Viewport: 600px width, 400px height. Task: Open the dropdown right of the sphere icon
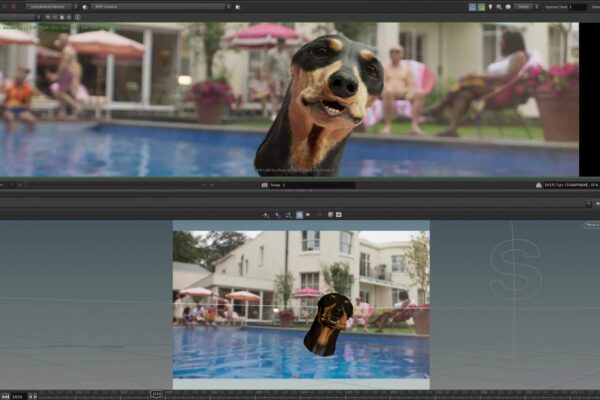tap(527, 7)
